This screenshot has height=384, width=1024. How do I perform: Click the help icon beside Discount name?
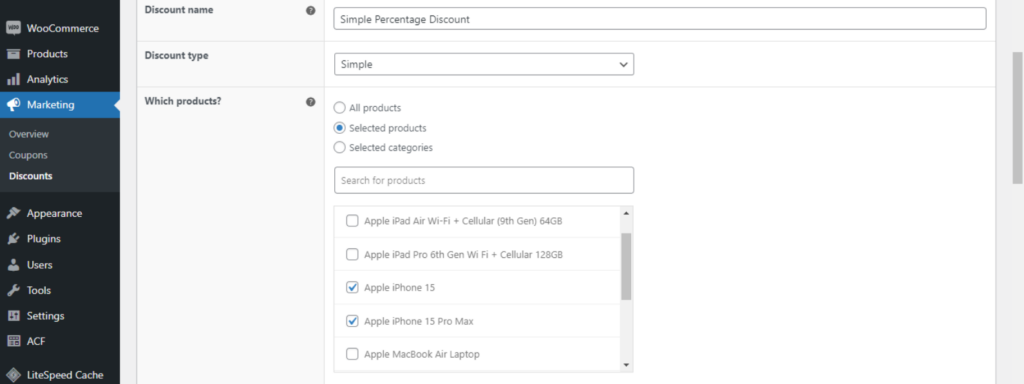click(311, 10)
